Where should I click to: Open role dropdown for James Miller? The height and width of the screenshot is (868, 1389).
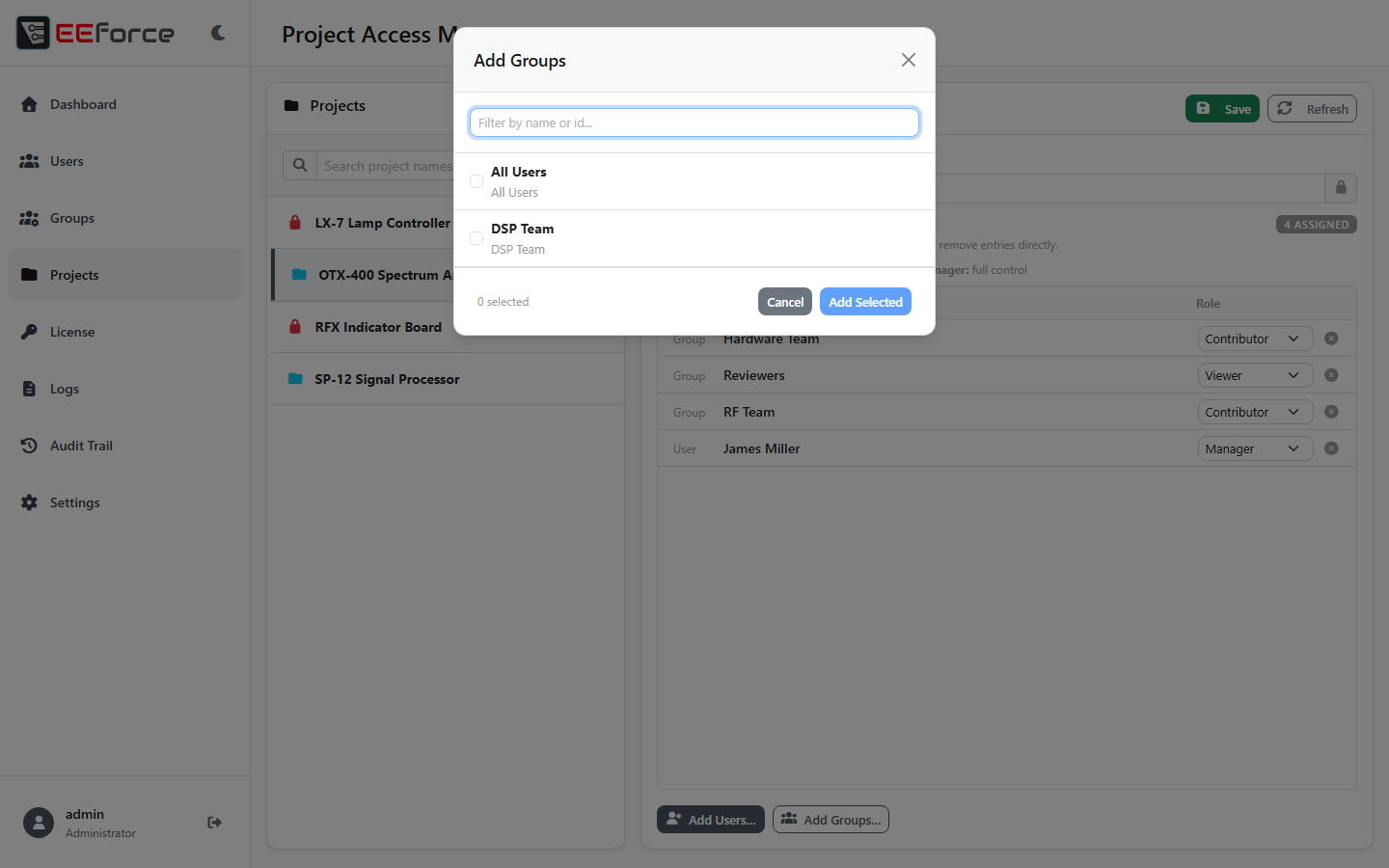click(x=1255, y=448)
